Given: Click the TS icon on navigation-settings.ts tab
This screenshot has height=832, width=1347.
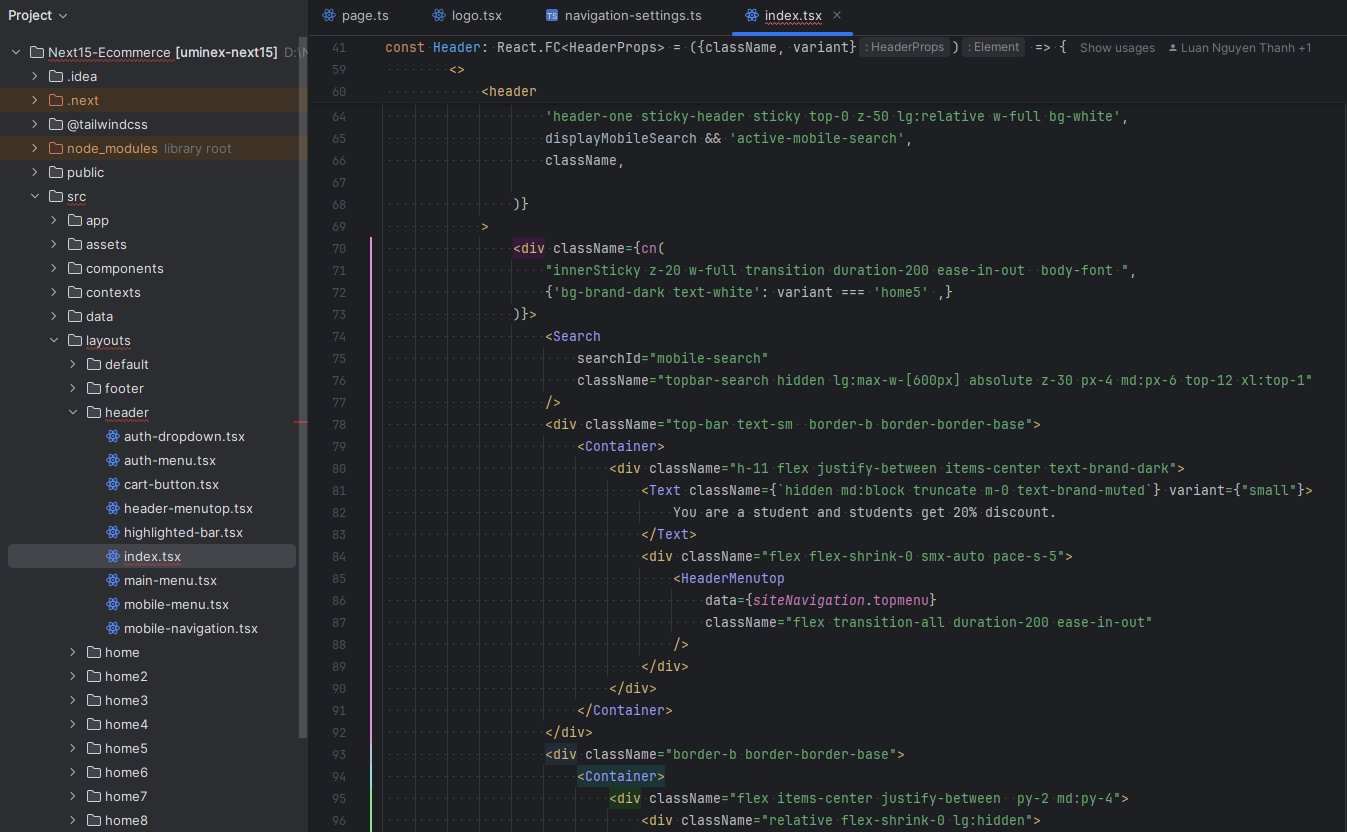Looking at the screenshot, I should coord(552,16).
